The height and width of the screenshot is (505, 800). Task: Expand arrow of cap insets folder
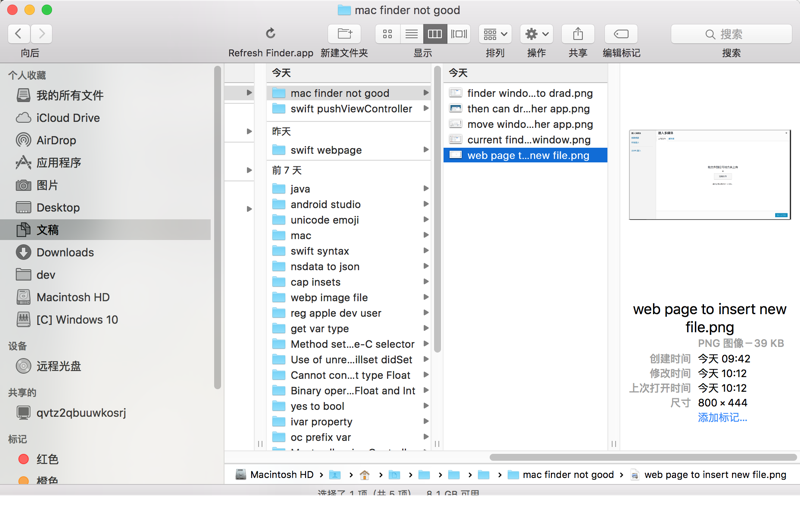tap(426, 282)
